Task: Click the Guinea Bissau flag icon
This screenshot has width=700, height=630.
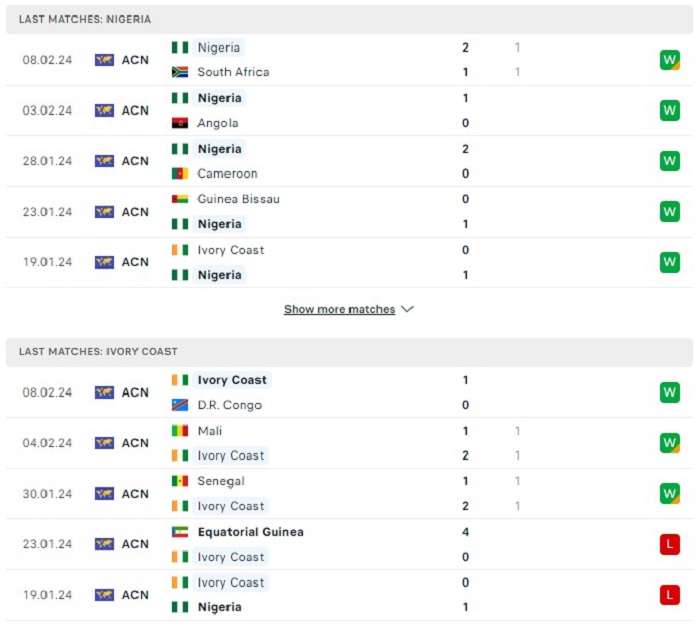Action: tap(180, 199)
